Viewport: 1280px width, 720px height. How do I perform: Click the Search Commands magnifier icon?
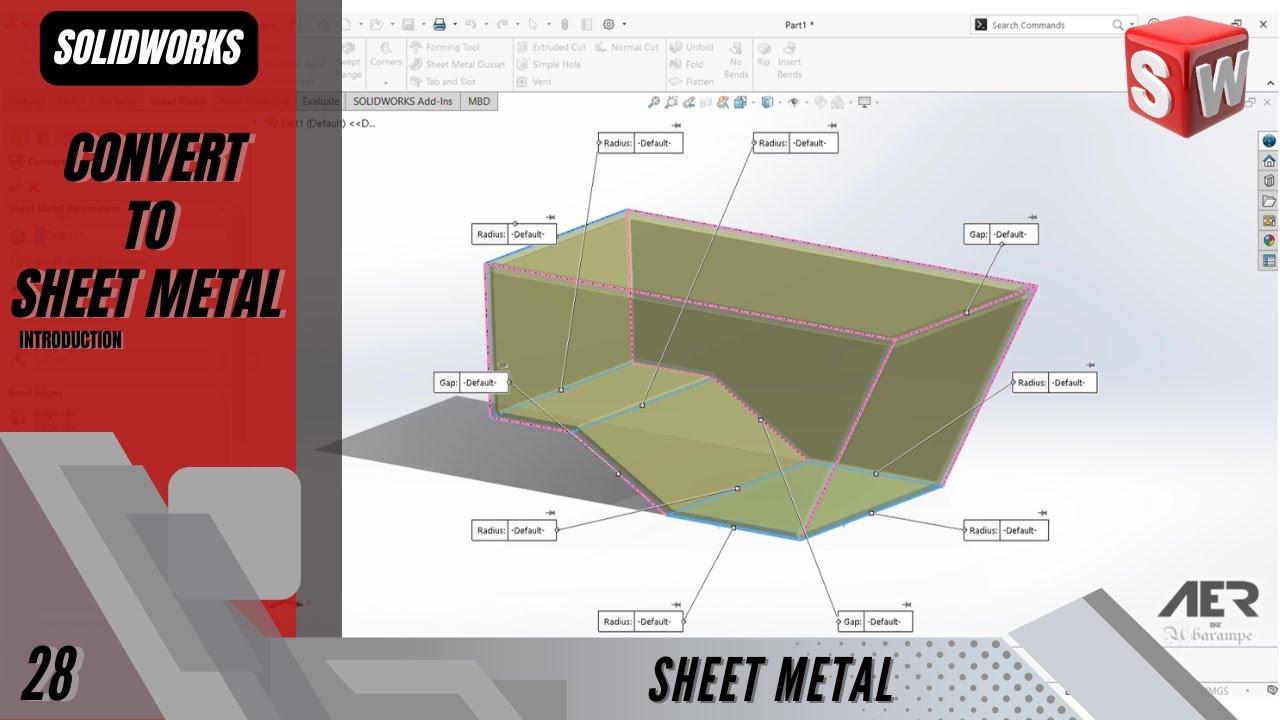click(x=1118, y=25)
